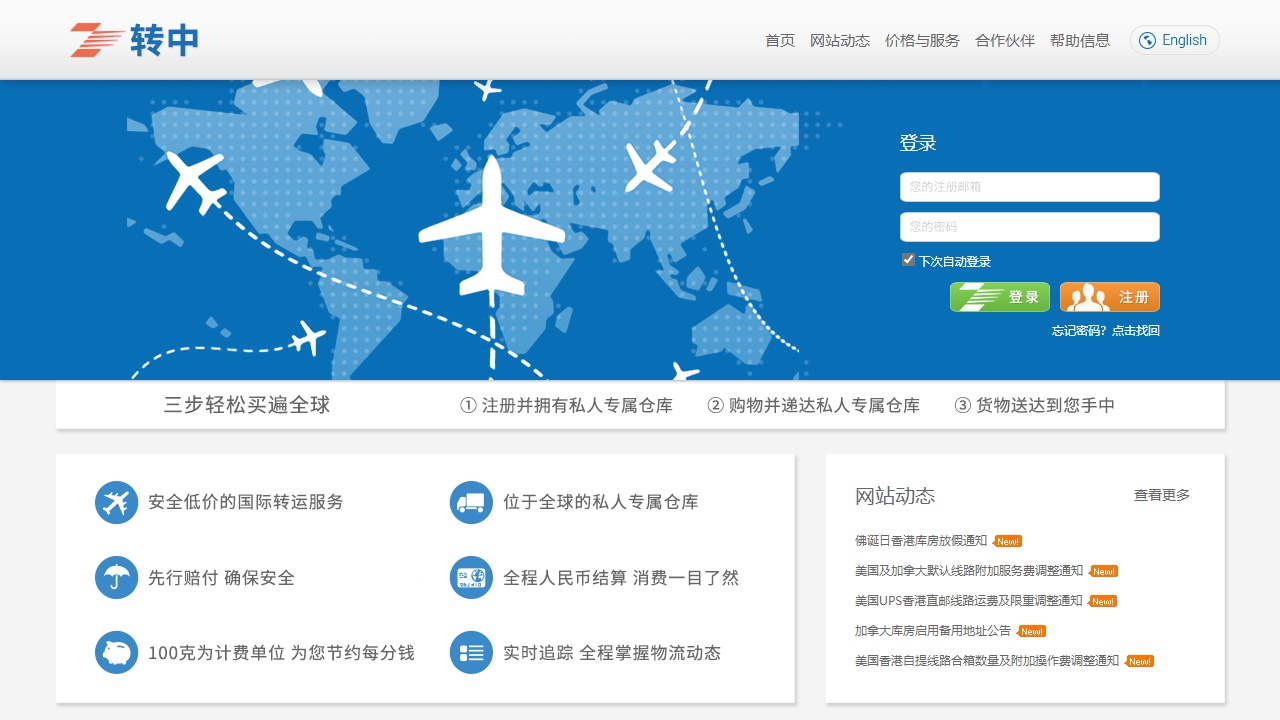1280x720 pixels.
Task: Click the 您的注册邮箱 email input field
Action: [1030, 187]
